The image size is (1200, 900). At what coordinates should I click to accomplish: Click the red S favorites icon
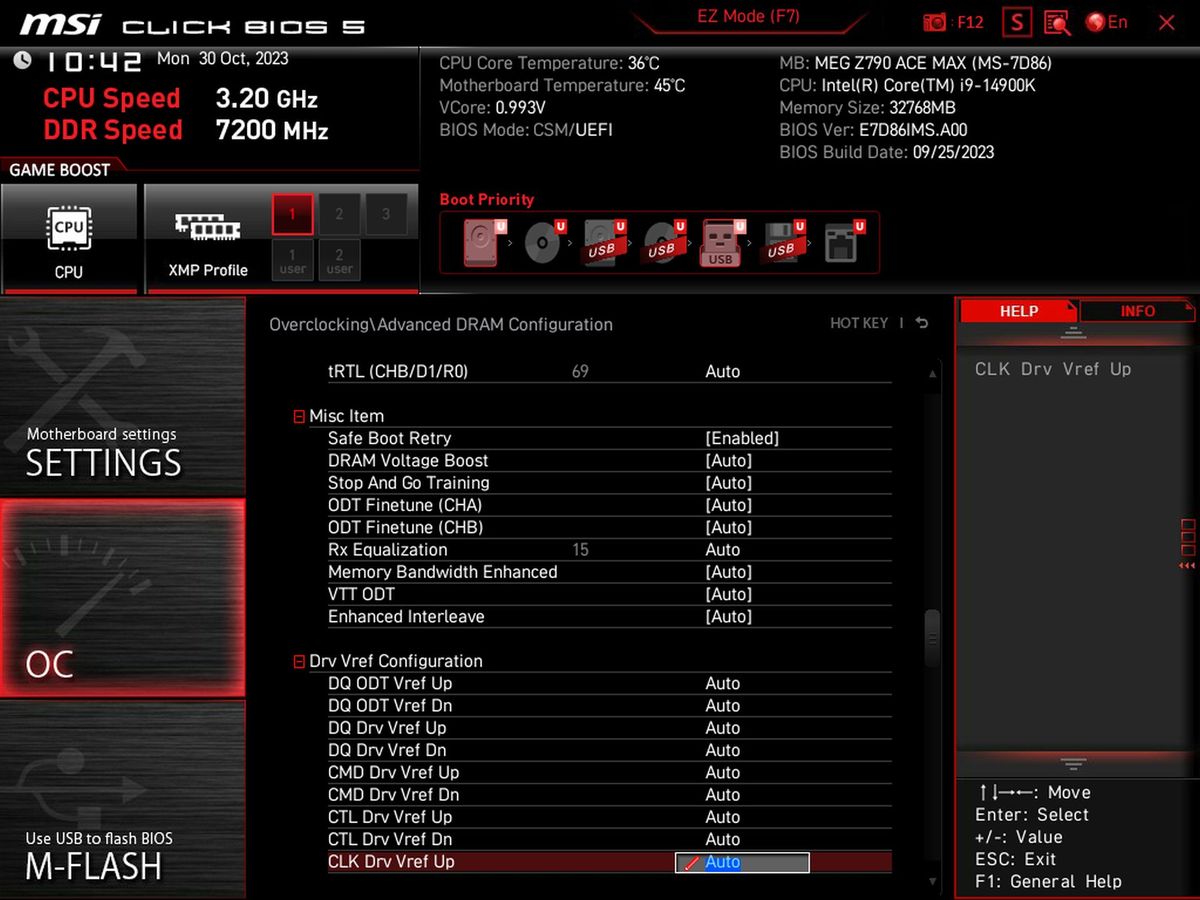tap(1017, 22)
